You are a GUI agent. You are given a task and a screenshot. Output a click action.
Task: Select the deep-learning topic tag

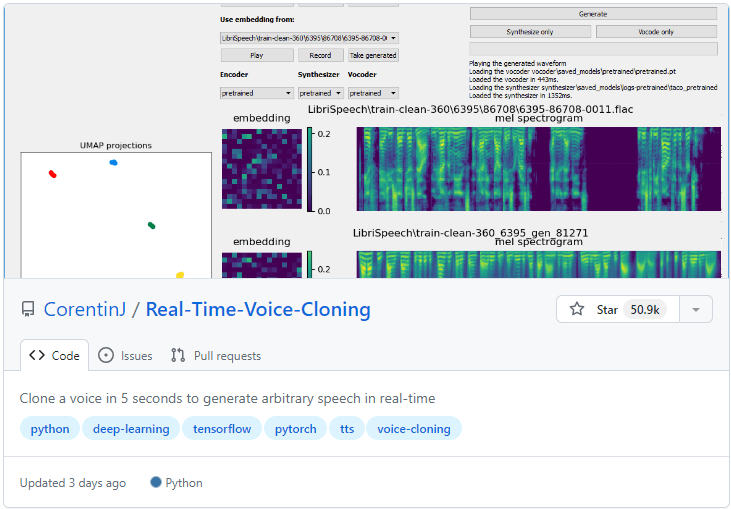pyautogui.click(x=131, y=428)
